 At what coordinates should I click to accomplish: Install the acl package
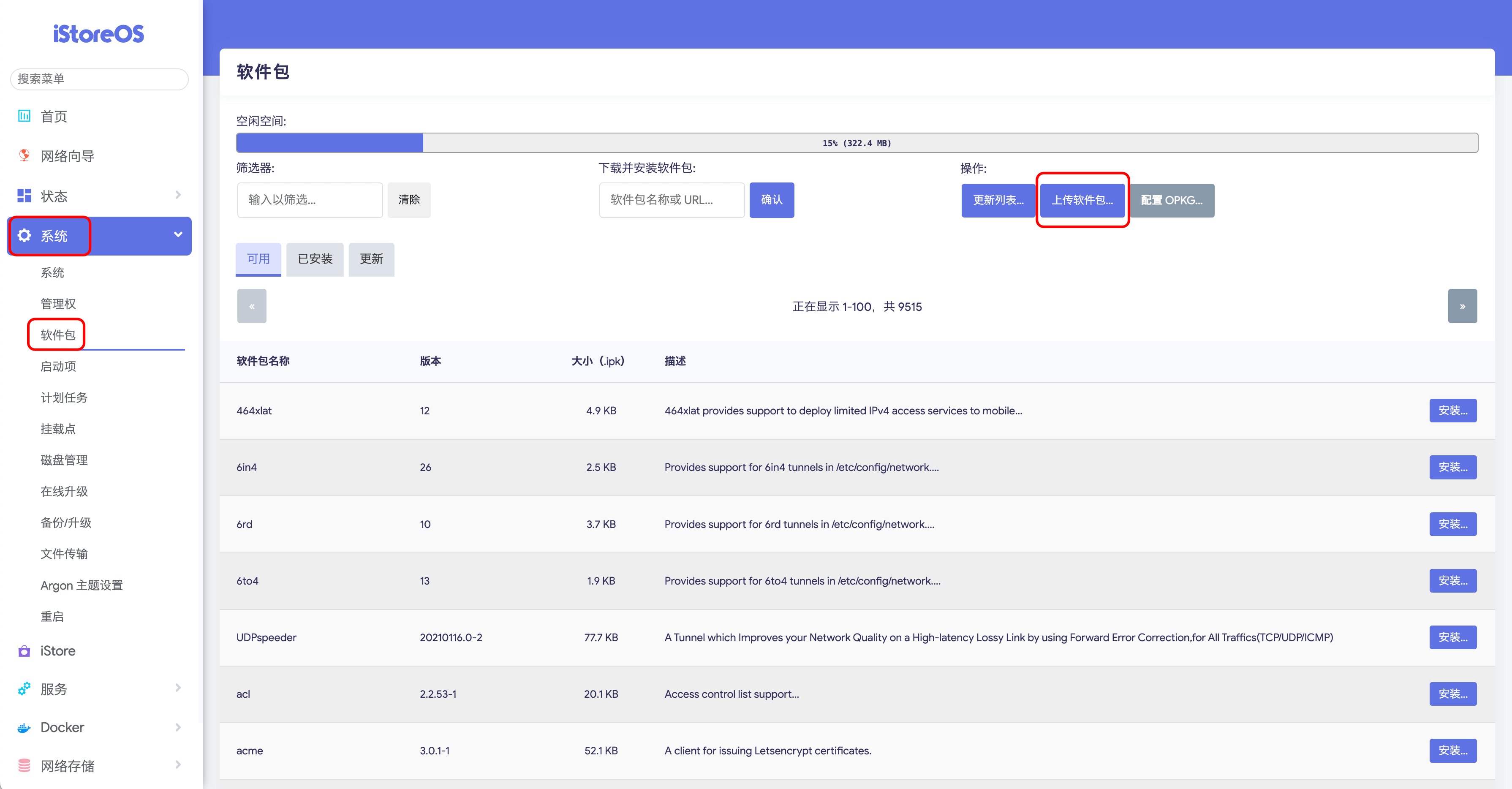(1453, 694)
